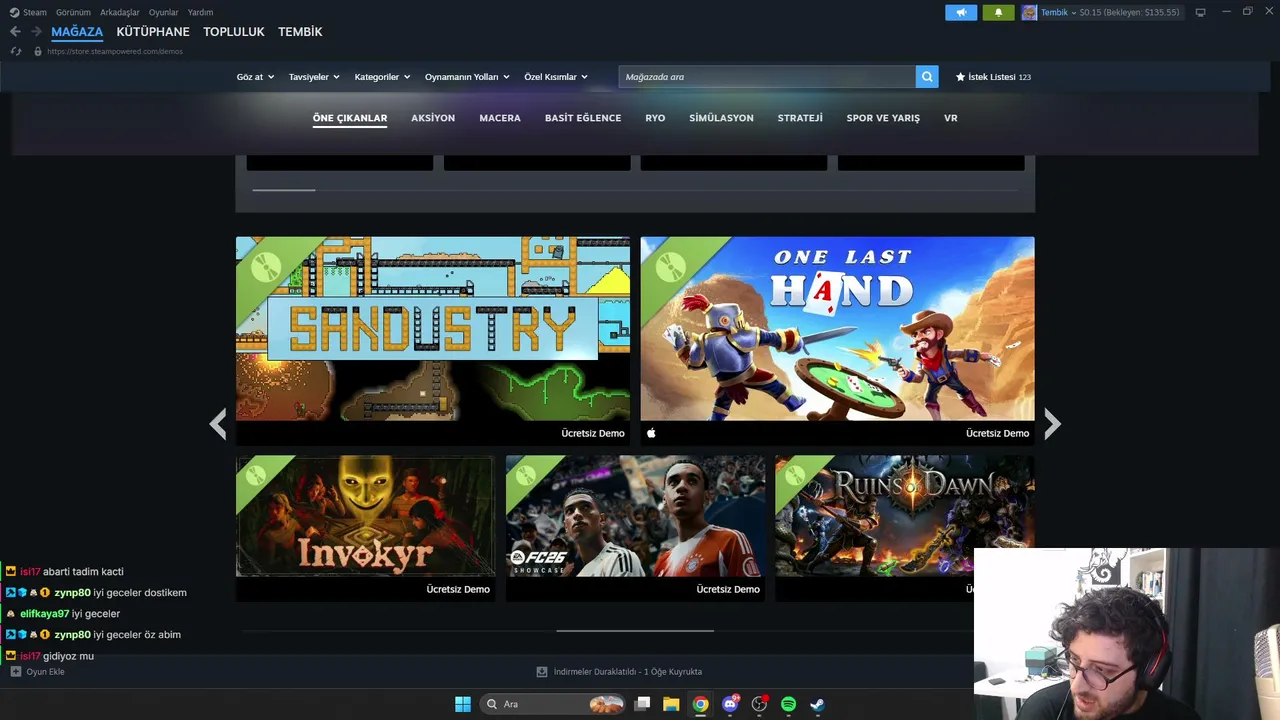Open the Windows Start menu

(x=463, y=704)
